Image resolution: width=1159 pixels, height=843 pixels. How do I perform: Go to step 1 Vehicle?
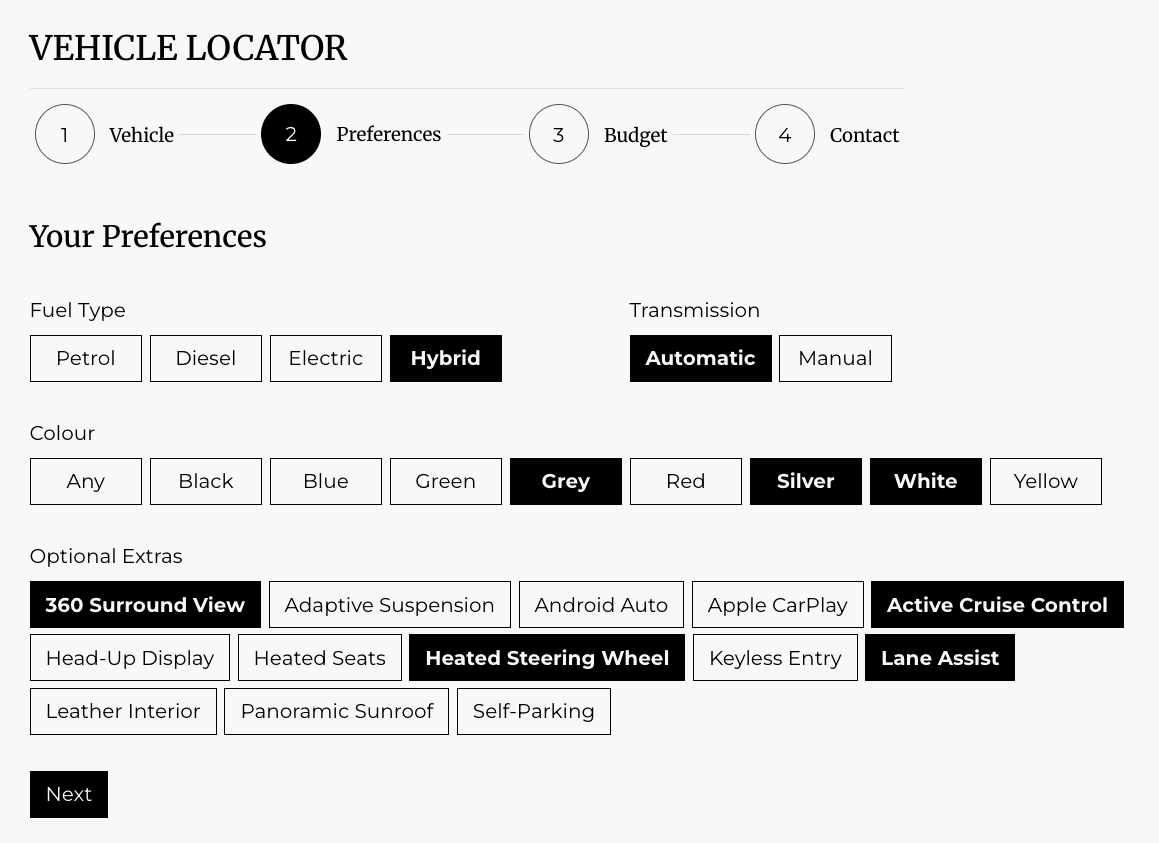[65, 134]
